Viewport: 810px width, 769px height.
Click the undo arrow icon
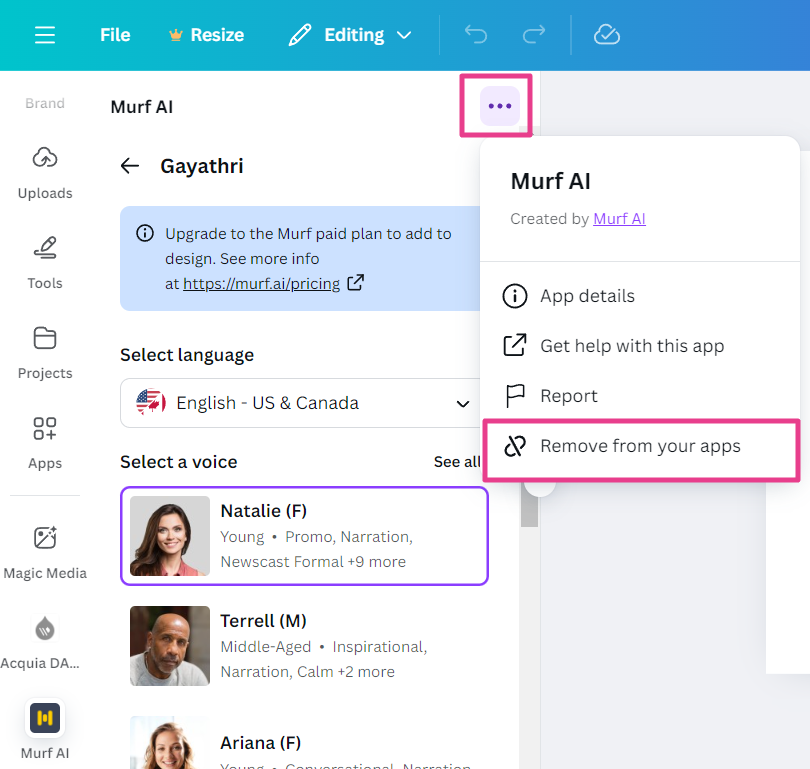pos(476,35)
